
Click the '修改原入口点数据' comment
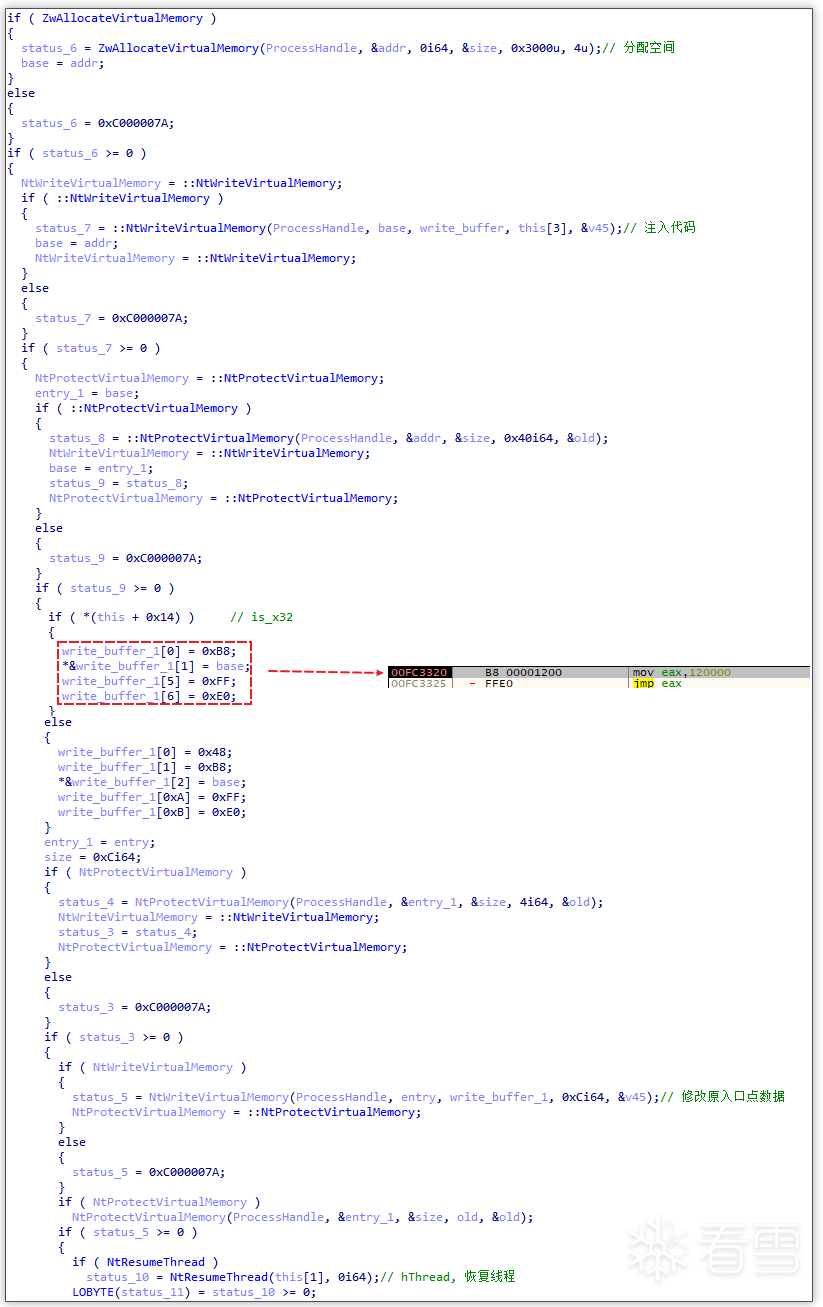(x=732, y=1097)
